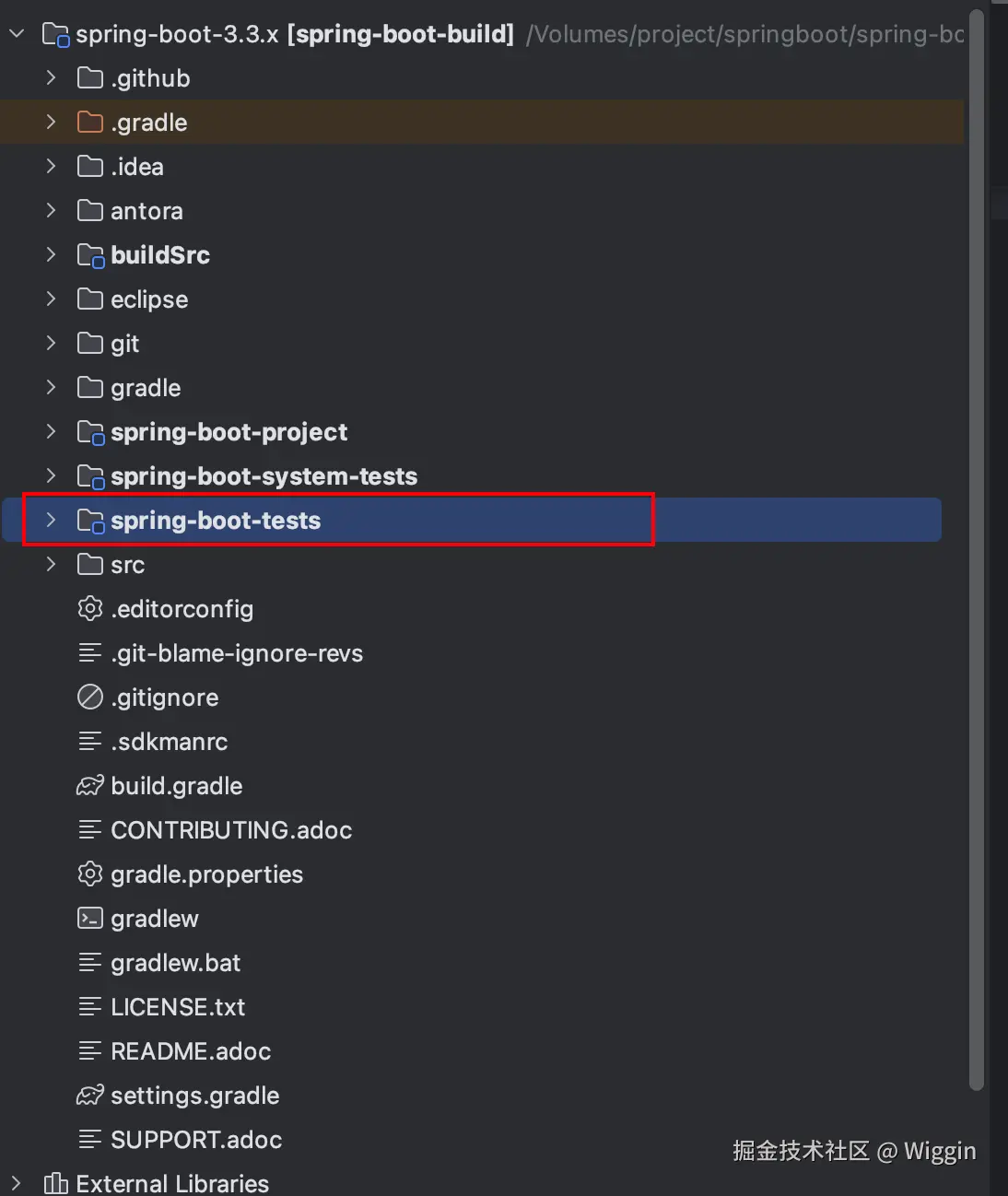Image resolution: width=1008 pixels, height=1196 pixels.
Task: Click the text file icon beside LICENSE.txt
Action: [89, 1007]
